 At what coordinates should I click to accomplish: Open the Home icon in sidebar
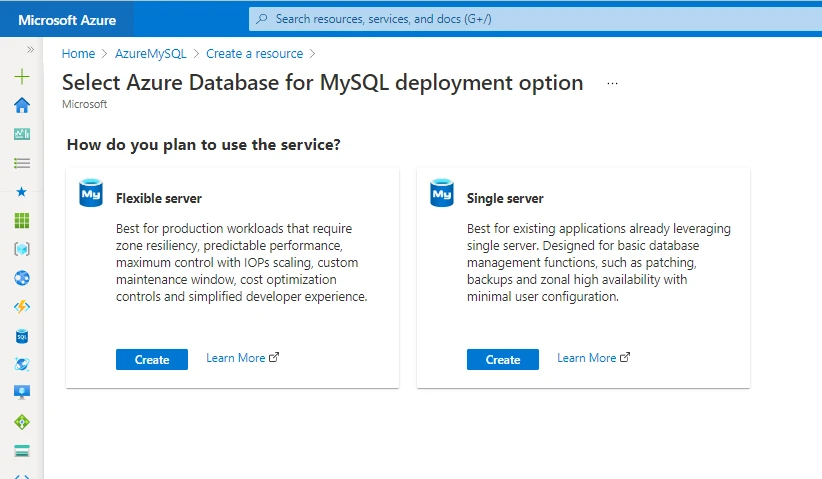(x=21, y=105)
